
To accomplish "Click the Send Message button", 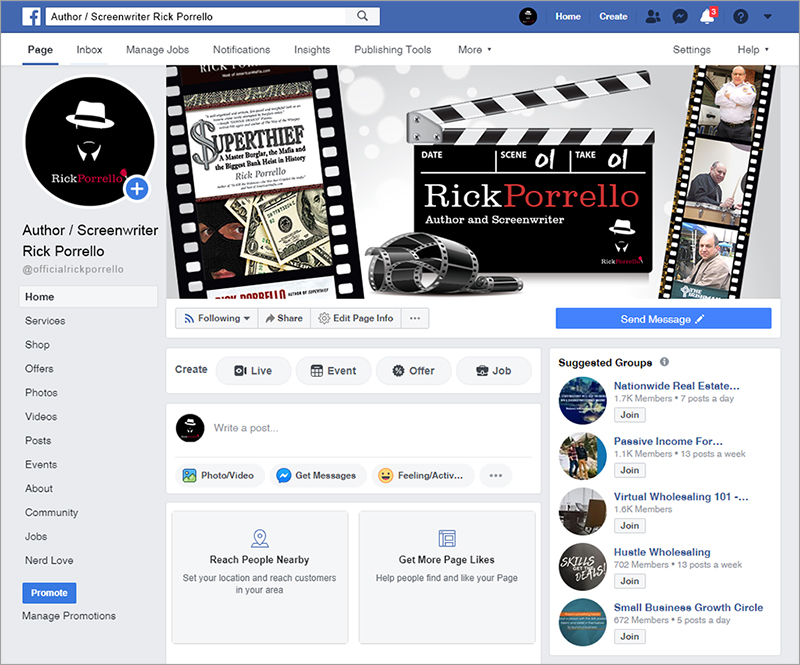I will coord(663,319).
